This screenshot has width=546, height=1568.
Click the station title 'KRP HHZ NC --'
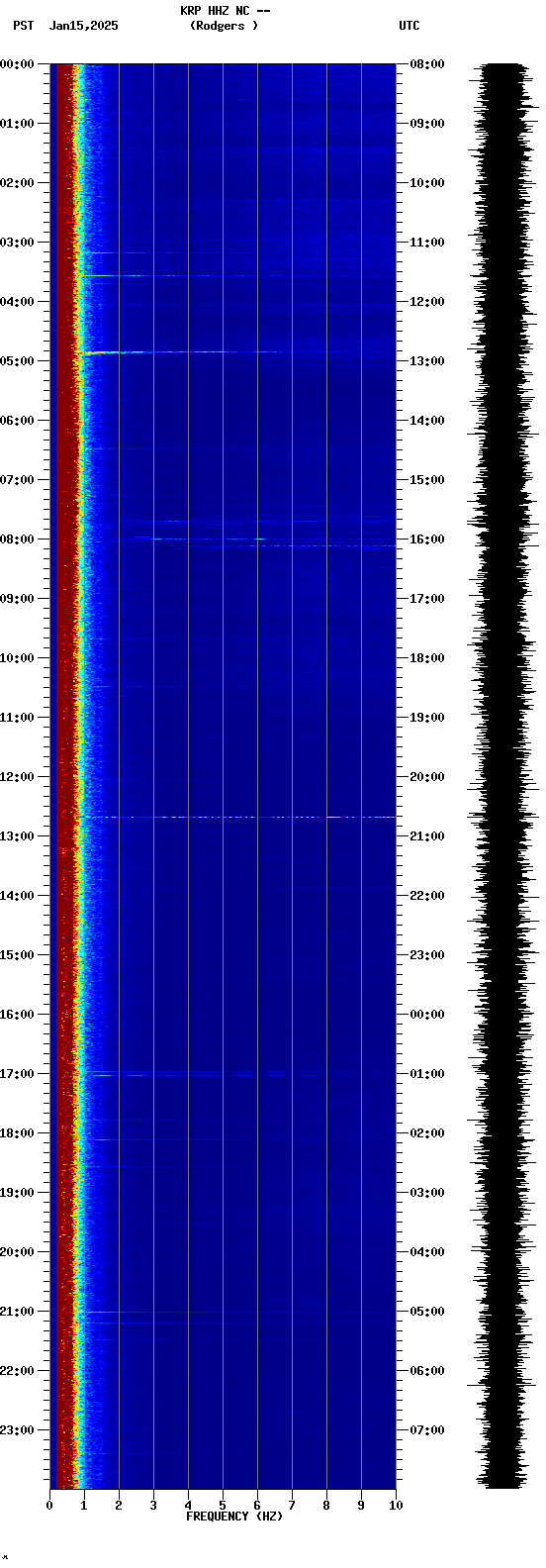(x=225, y=11)
